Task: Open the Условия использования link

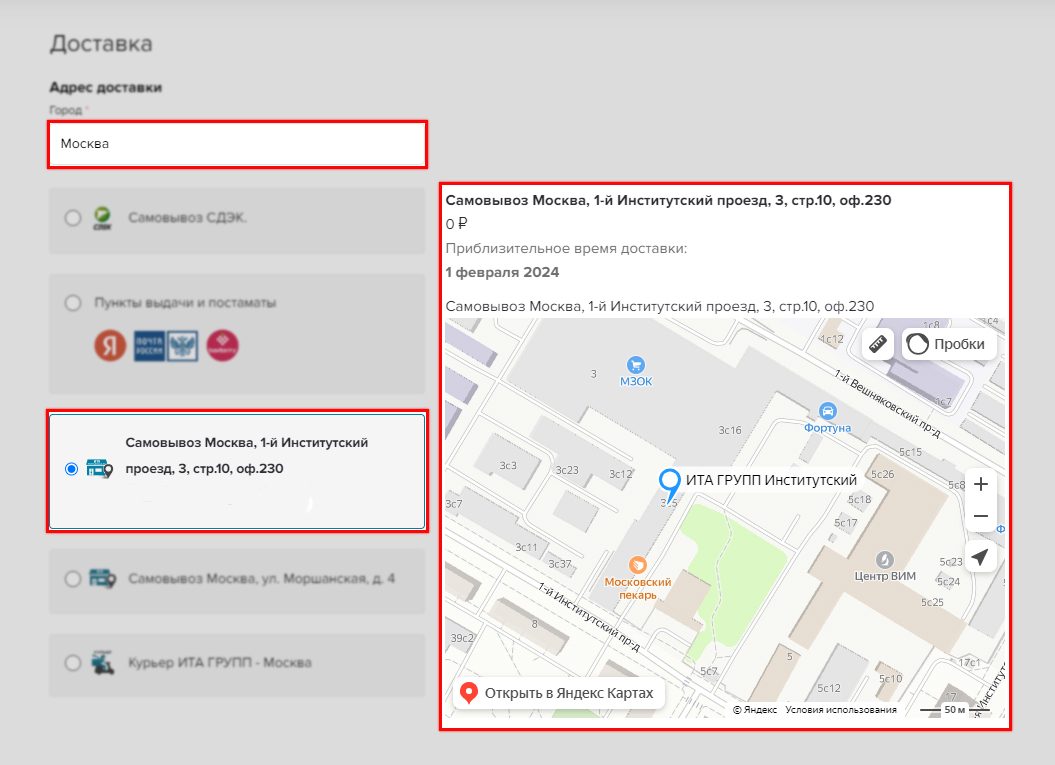Action: click(x=840, y=710)
